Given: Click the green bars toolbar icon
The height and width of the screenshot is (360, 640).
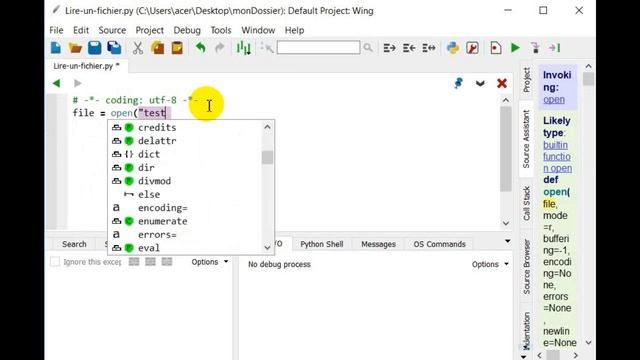Looking at the screenshot, I should [x=243, y=48].
